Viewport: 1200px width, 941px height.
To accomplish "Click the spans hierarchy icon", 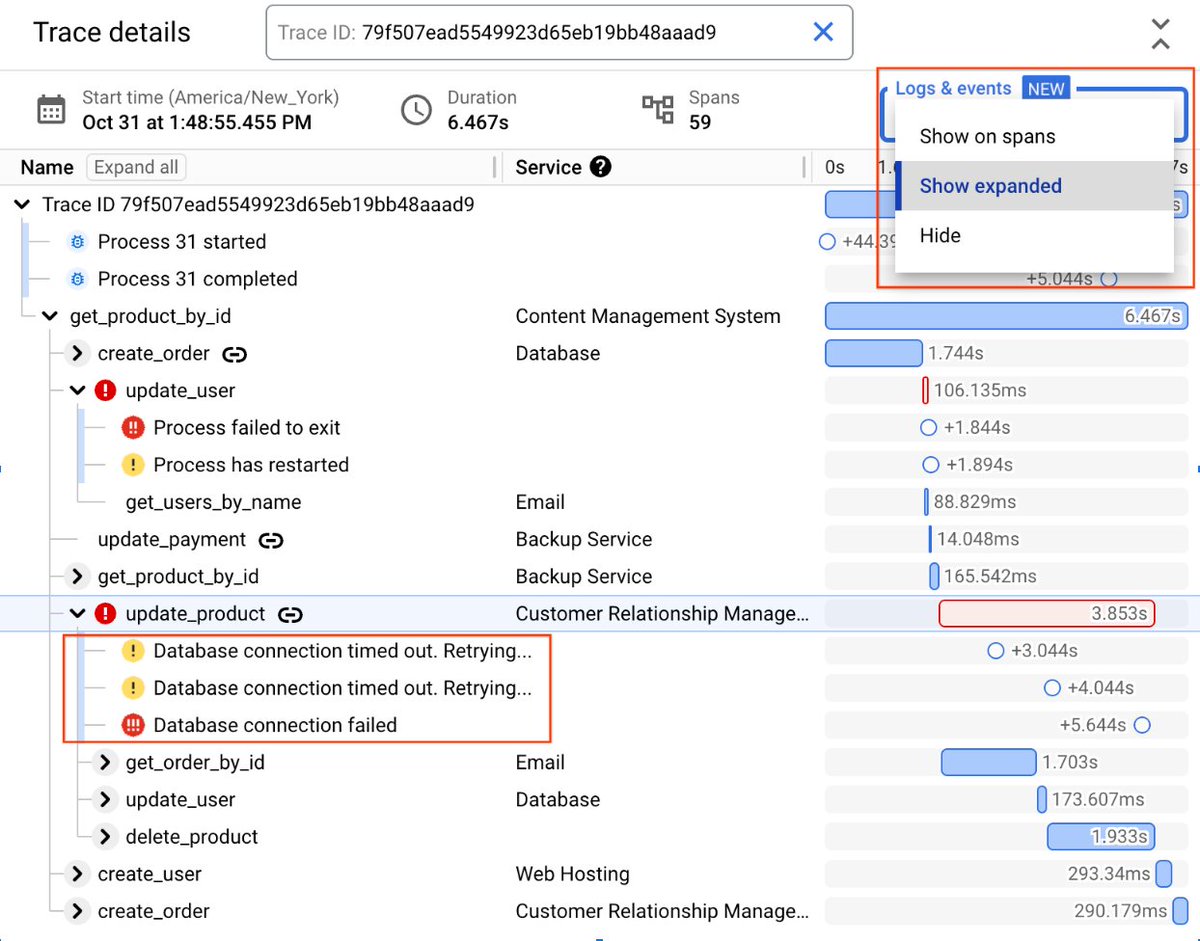I will [x=657, y=110].
